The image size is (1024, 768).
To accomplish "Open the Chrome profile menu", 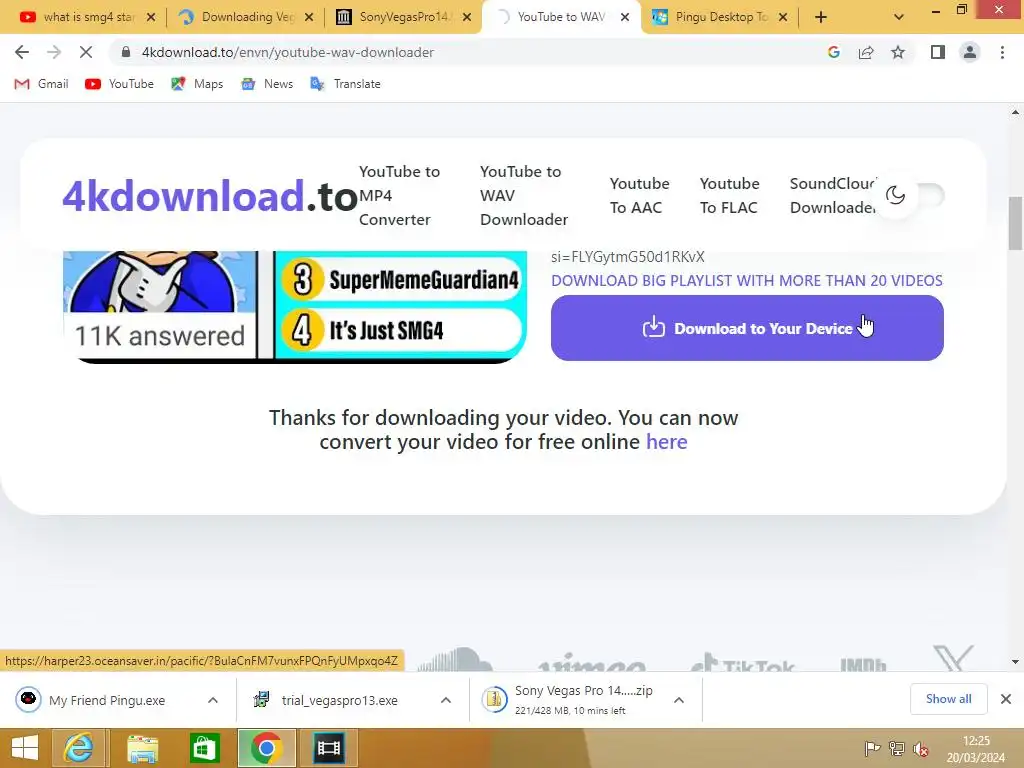I will [970, 52].
